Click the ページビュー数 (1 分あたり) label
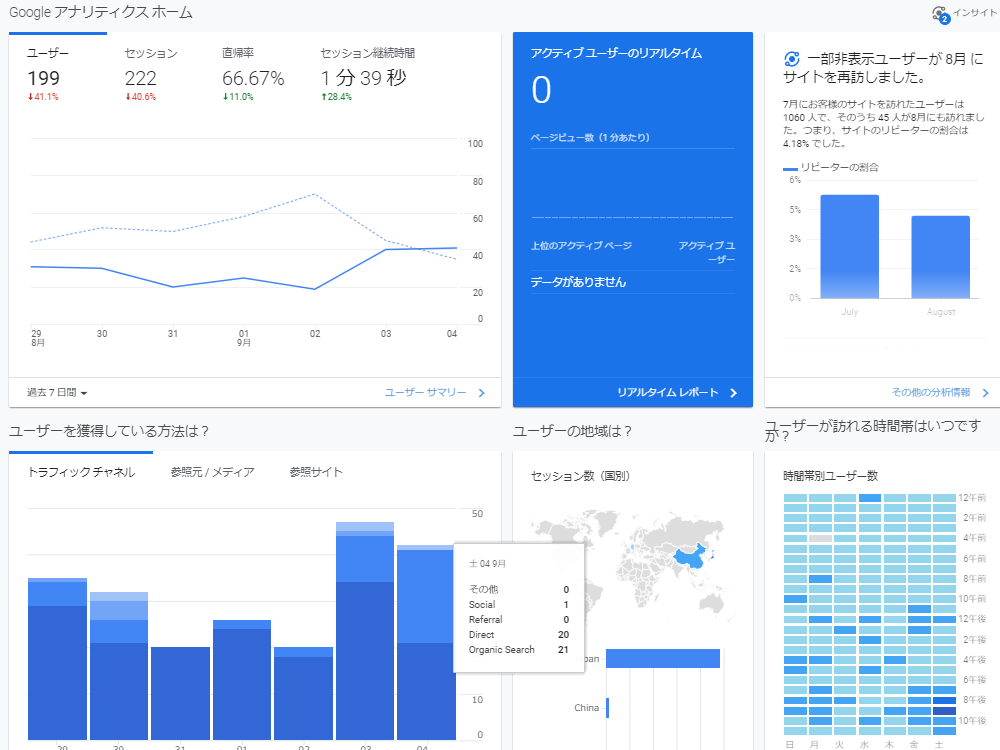The width and height of the screenshot is (1000, 750). [x=590, y=138]
